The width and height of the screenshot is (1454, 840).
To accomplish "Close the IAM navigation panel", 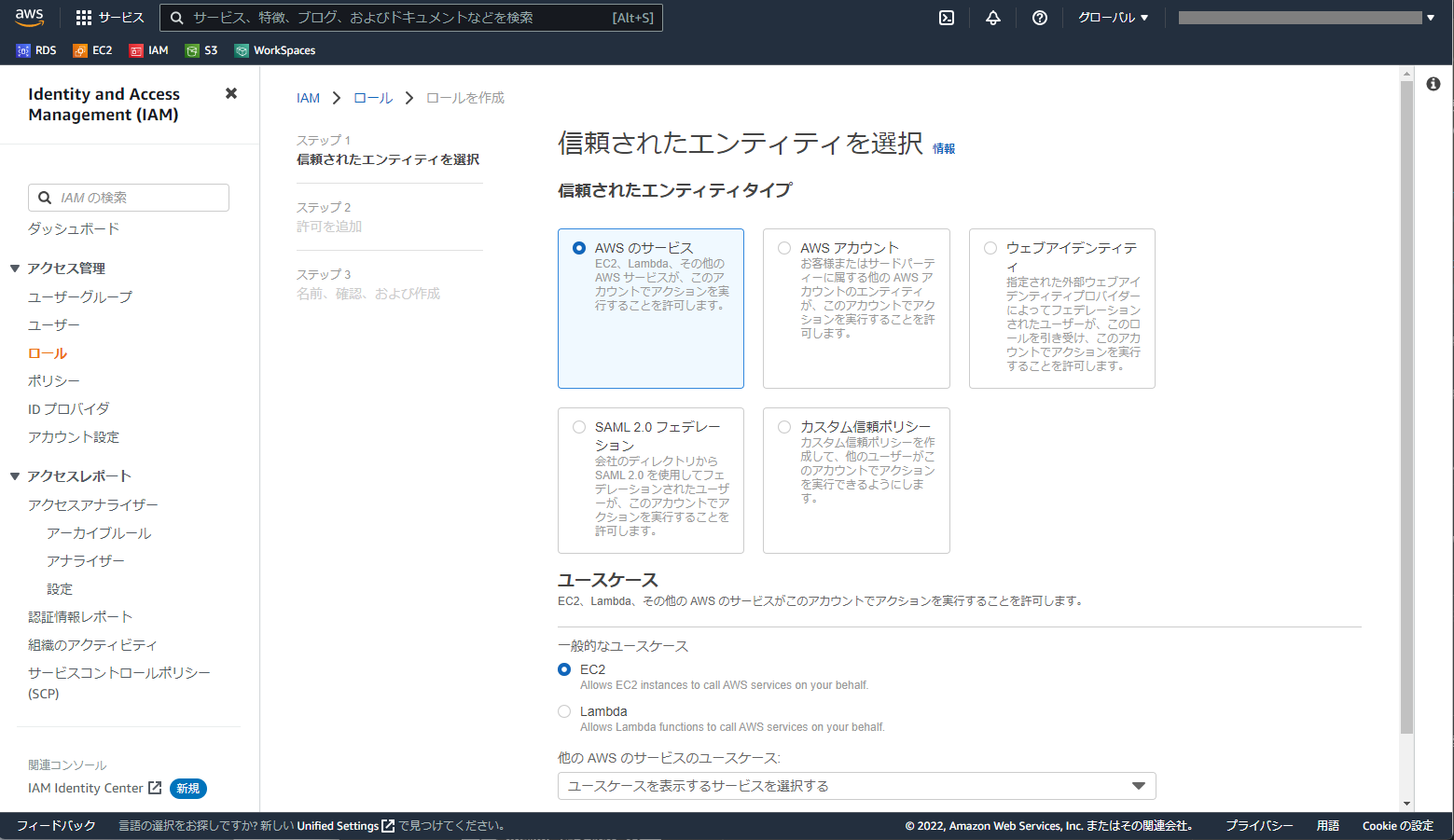I will point(231,93).
